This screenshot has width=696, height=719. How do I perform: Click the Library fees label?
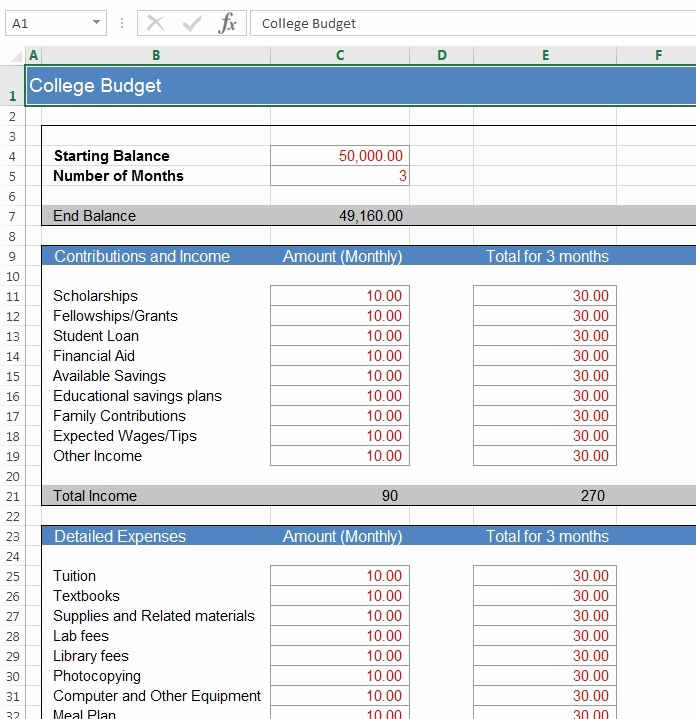point(91,656)
